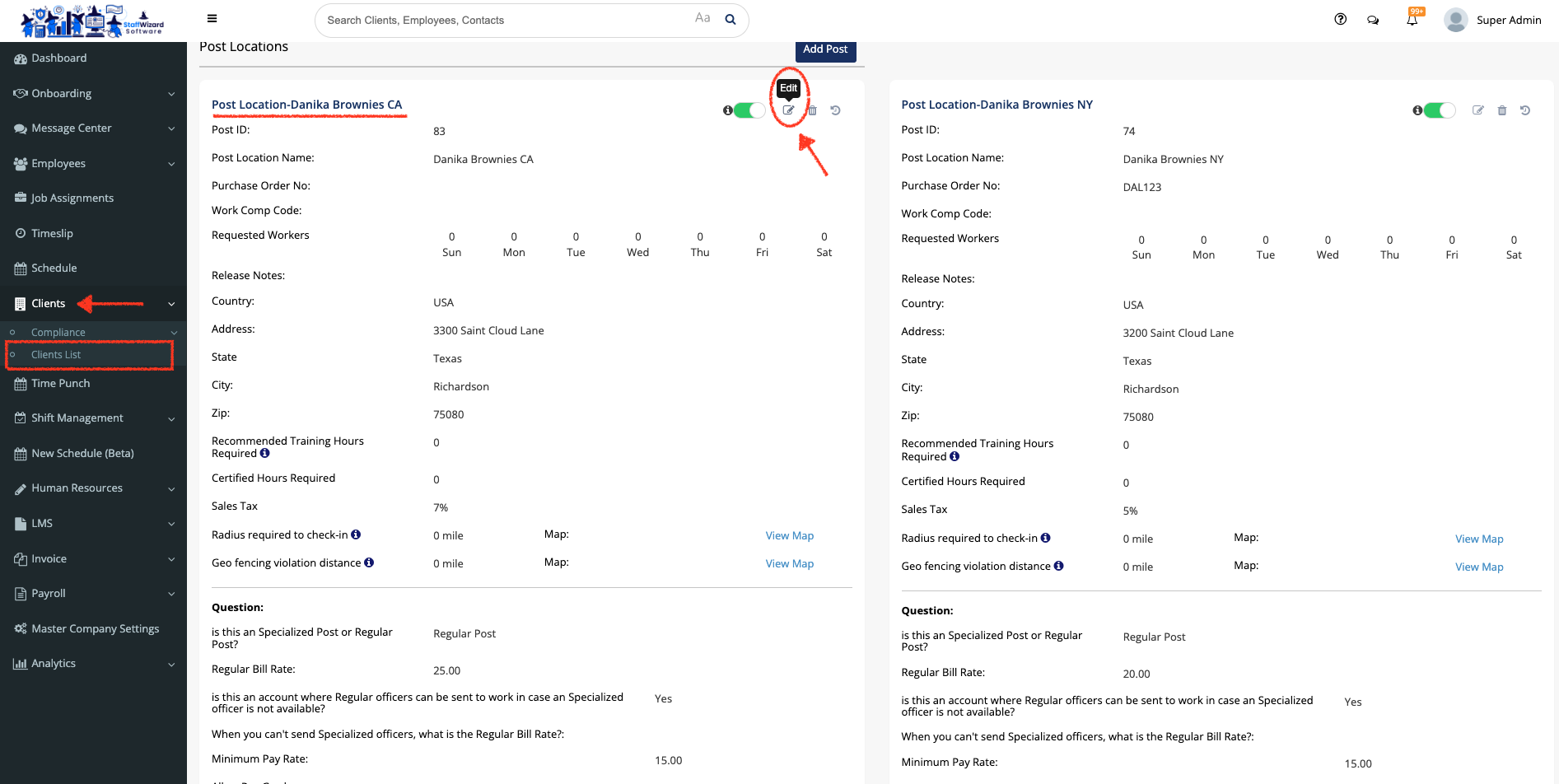The image size is (1559, 784).
Task: Disable the Danika Brownies CA active toggle
Action: pos(749,110)
